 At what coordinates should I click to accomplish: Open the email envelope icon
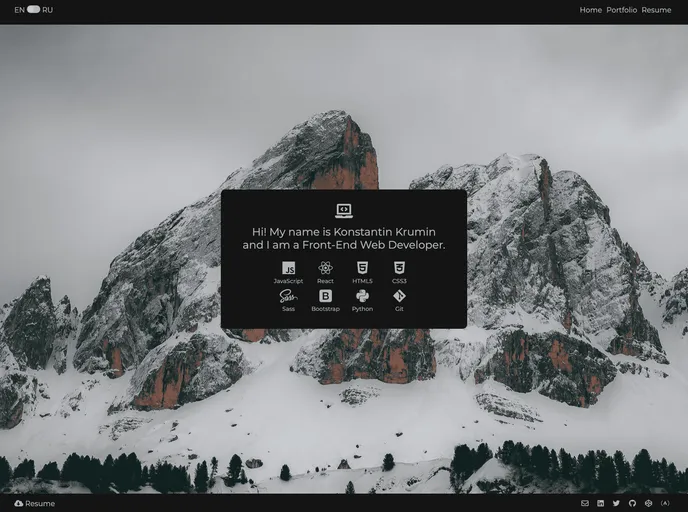click(585, 503)
